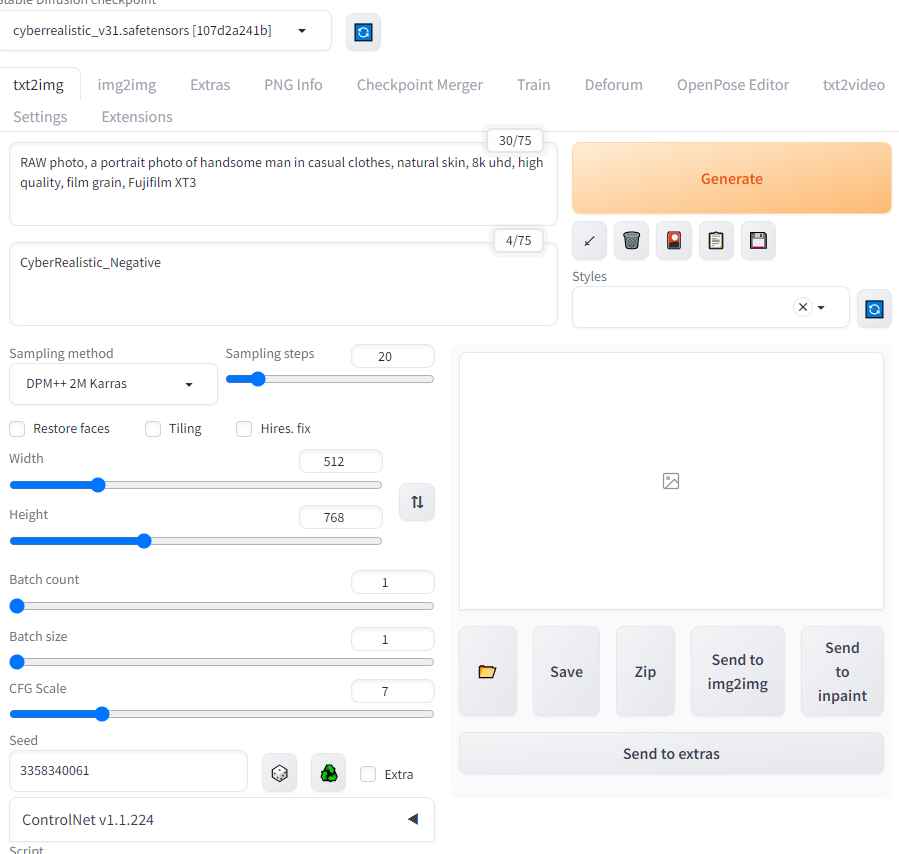Image resolution: width=899 pixels, height=854 pixels.
Task: Open the Deforum tab
Action: 613,85
